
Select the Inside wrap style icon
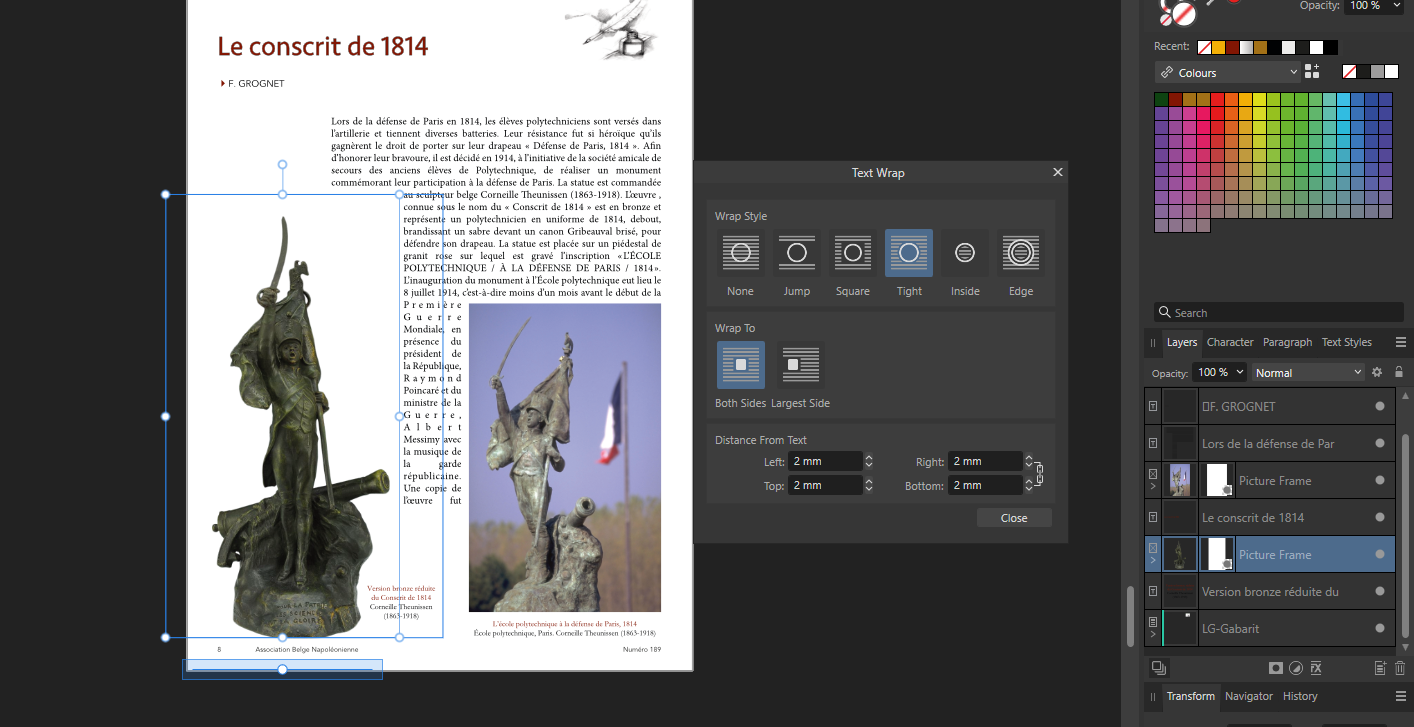pyautogui.click(x=965, y=253)
